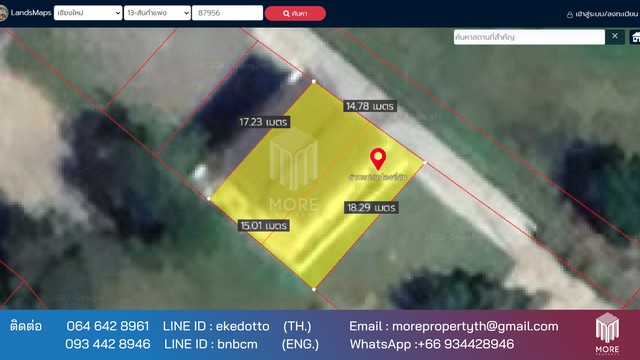Image resolution: width=640 pixels, height=360 pixels.
Task: Open the เข้าสู่ระบบ/ลงทะเบียน login link
Action: point(607,14)
